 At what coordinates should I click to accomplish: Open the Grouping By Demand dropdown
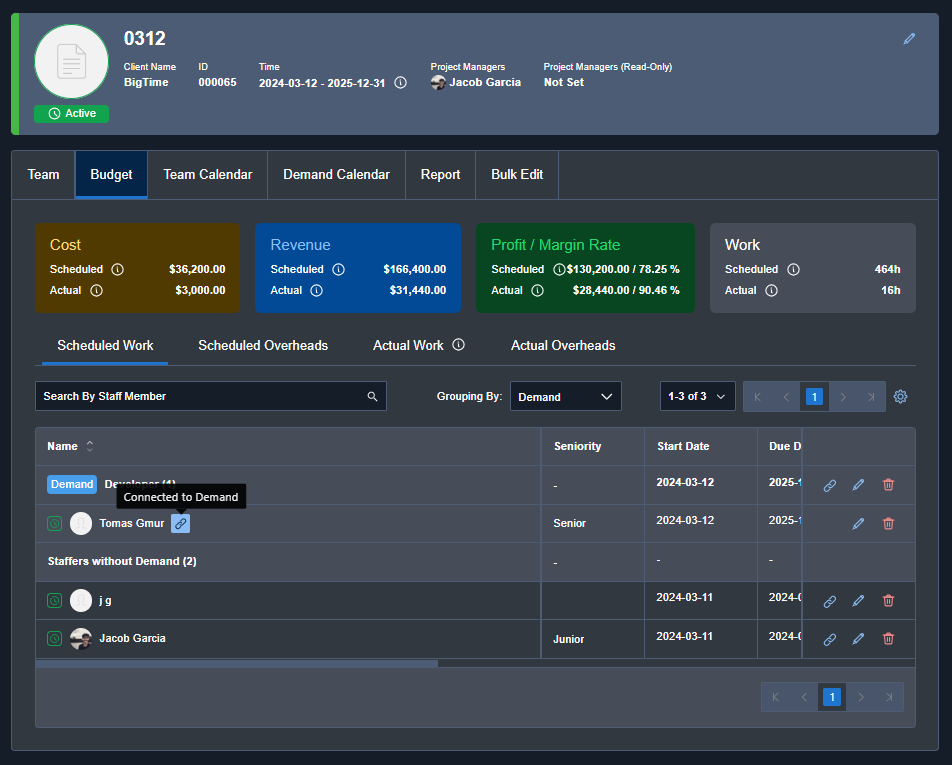pyautogui.click(x=565, y=397)
